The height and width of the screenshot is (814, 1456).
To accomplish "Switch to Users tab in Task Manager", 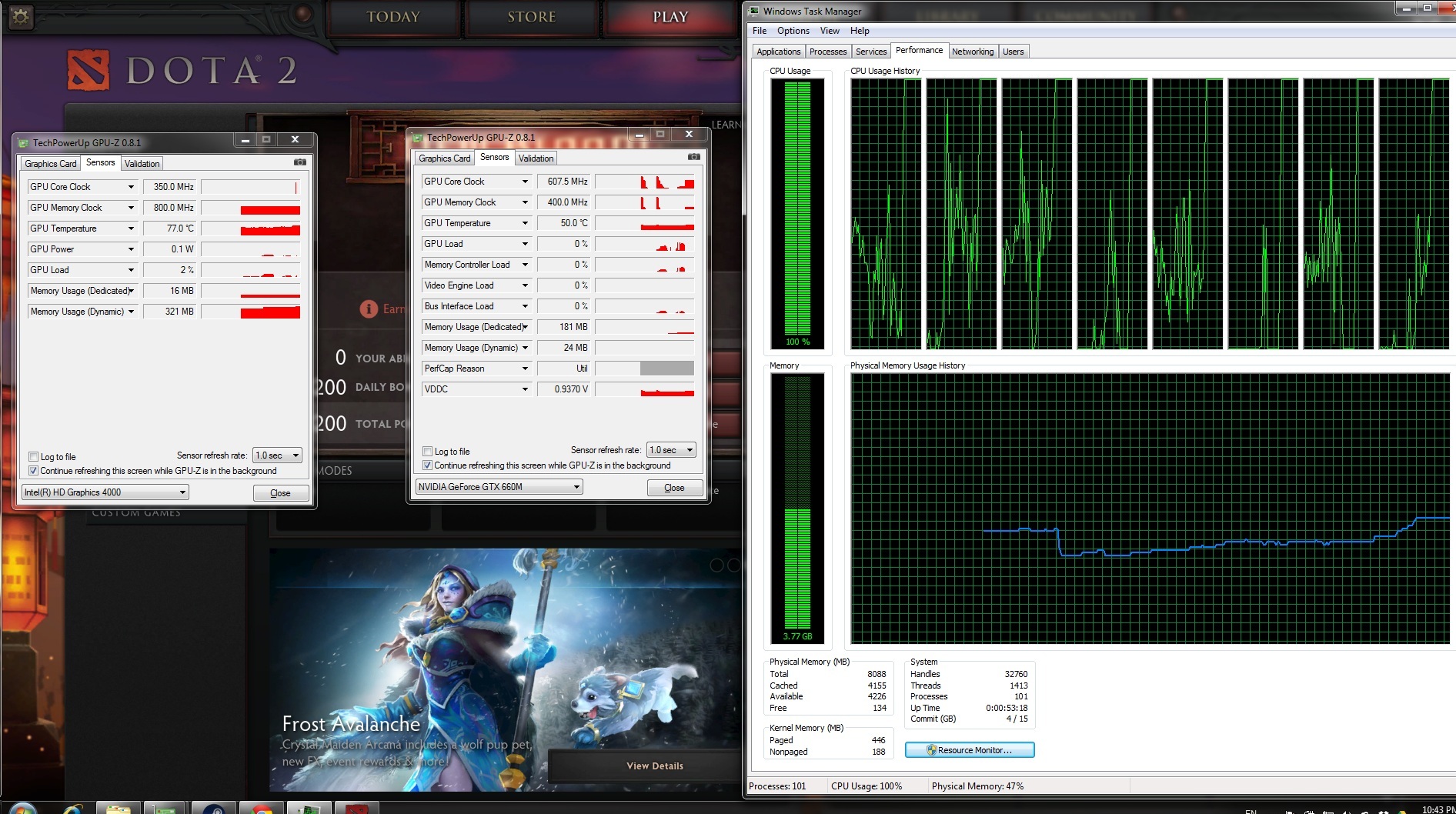I will (x=1014, y=52).
